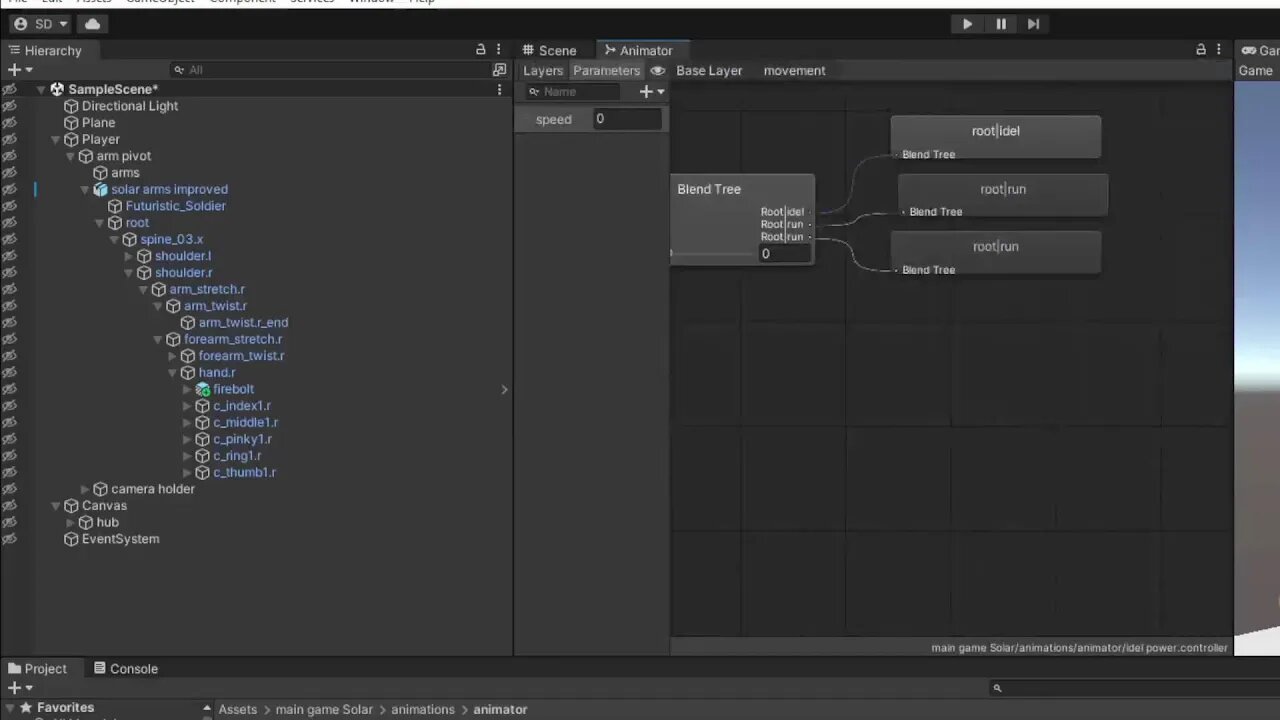Expand the shoulder.l node
This screenshot has height=720, width=1280.
128,257
